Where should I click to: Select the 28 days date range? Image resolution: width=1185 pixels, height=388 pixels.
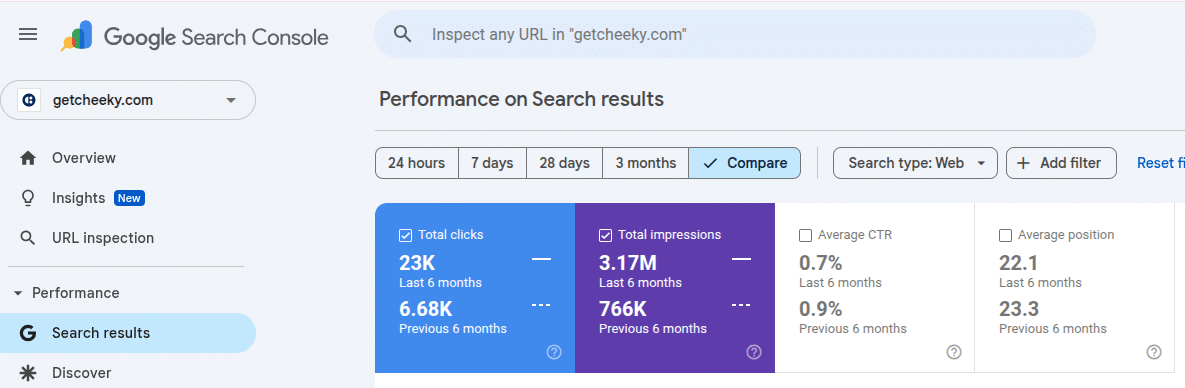564,163
